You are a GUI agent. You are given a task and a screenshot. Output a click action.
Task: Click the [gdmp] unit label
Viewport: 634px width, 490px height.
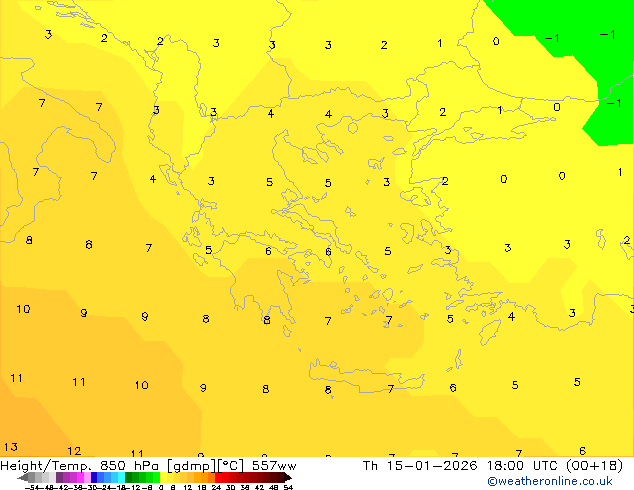[x=192, y=466]
